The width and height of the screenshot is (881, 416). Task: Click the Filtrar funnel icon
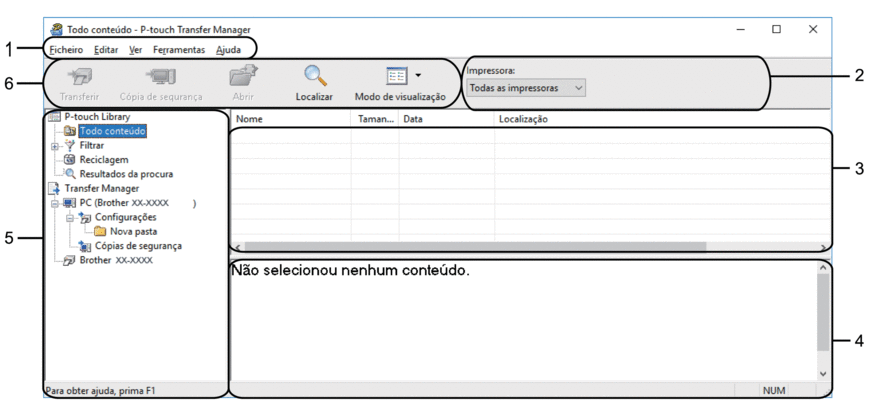pyautogui.click(x=71, y=146)
